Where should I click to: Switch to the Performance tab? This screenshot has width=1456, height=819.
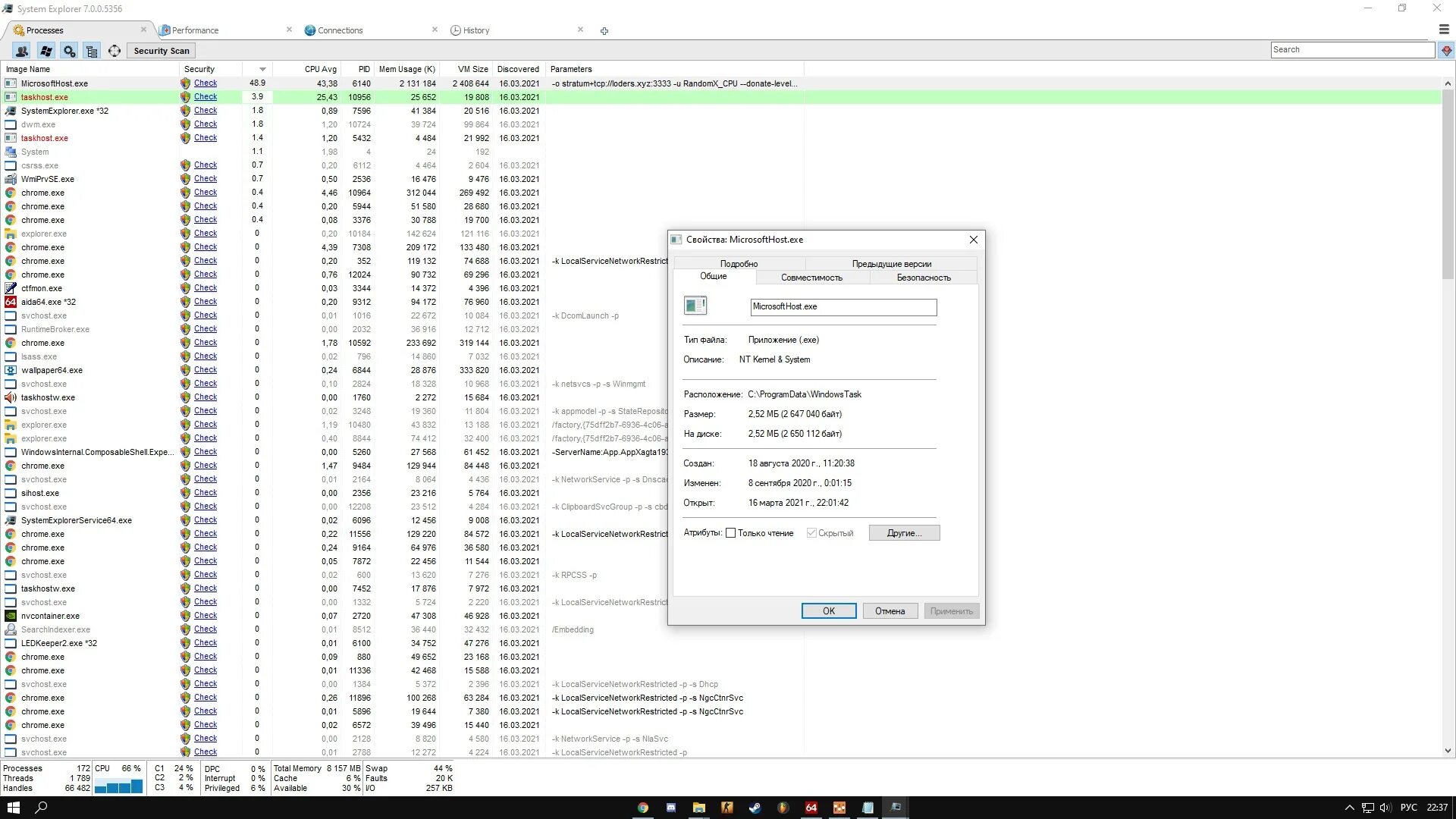[x=195, y=30]
